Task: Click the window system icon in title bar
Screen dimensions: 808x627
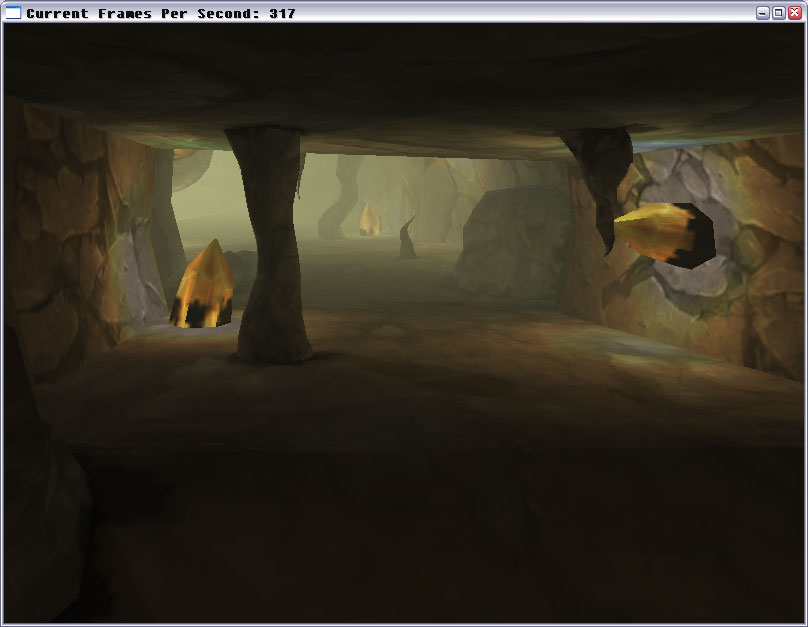Action: point(12,12)
